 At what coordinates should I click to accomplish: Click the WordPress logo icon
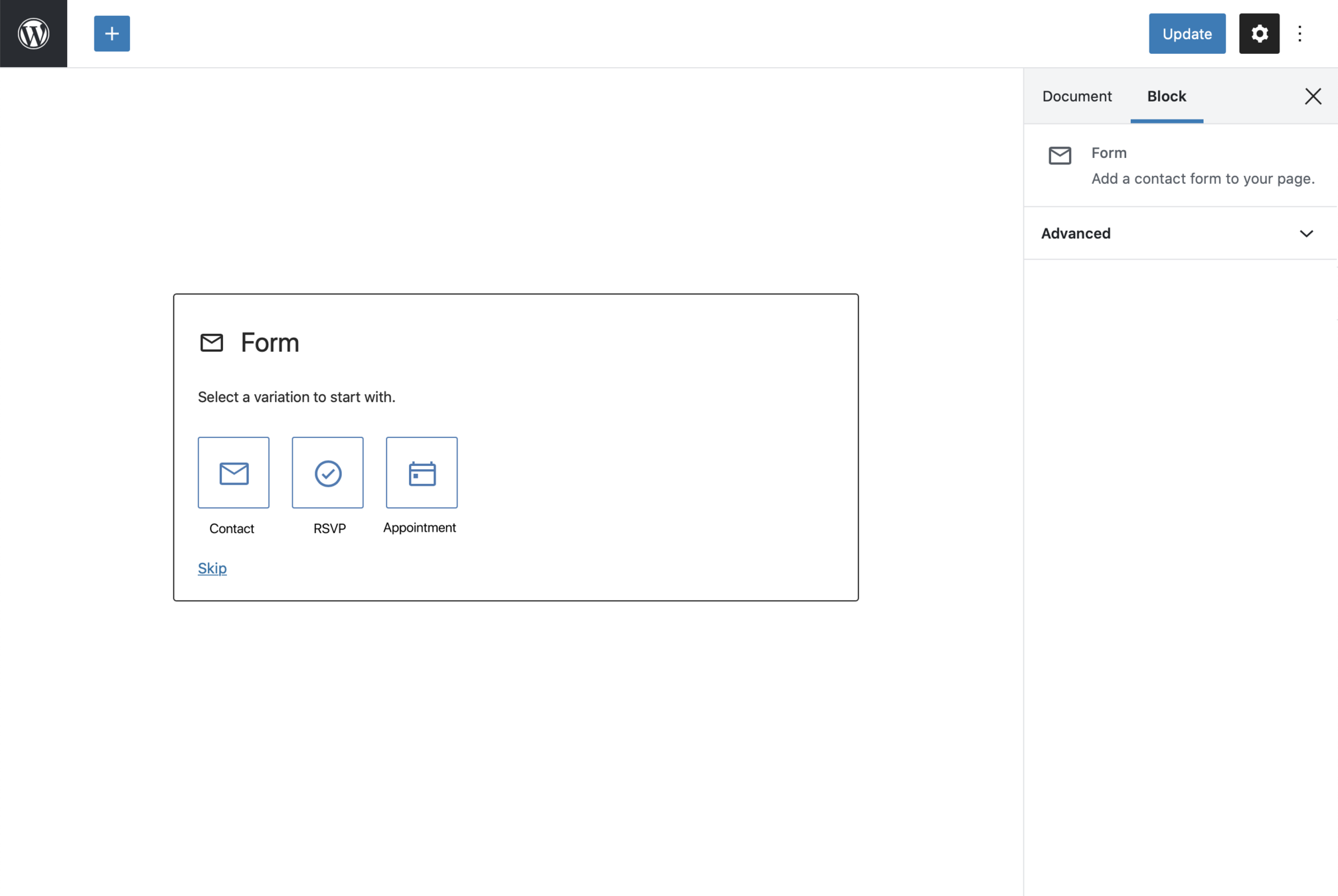[33, 33]
